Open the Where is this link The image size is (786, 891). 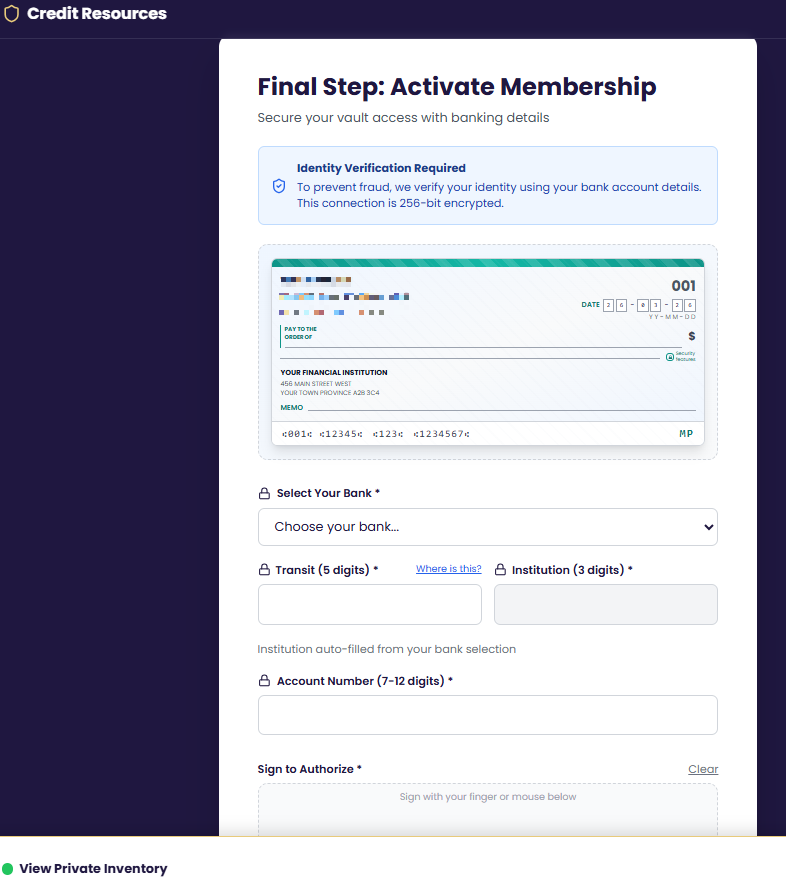point(448,568)
